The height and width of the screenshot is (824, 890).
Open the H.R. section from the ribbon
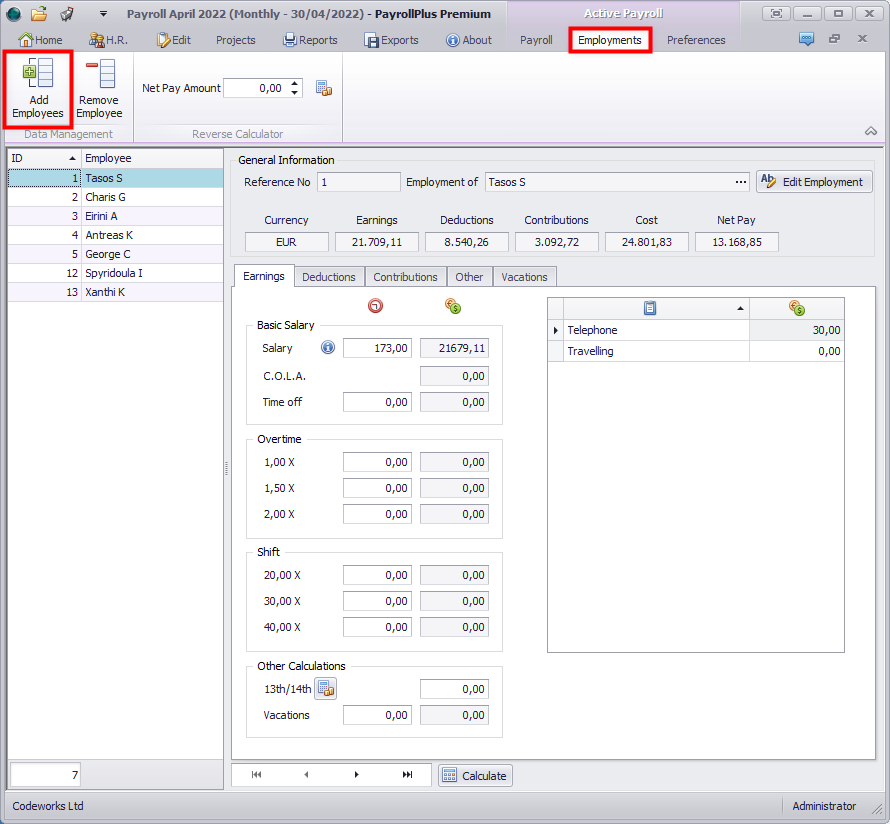[98, 40]
